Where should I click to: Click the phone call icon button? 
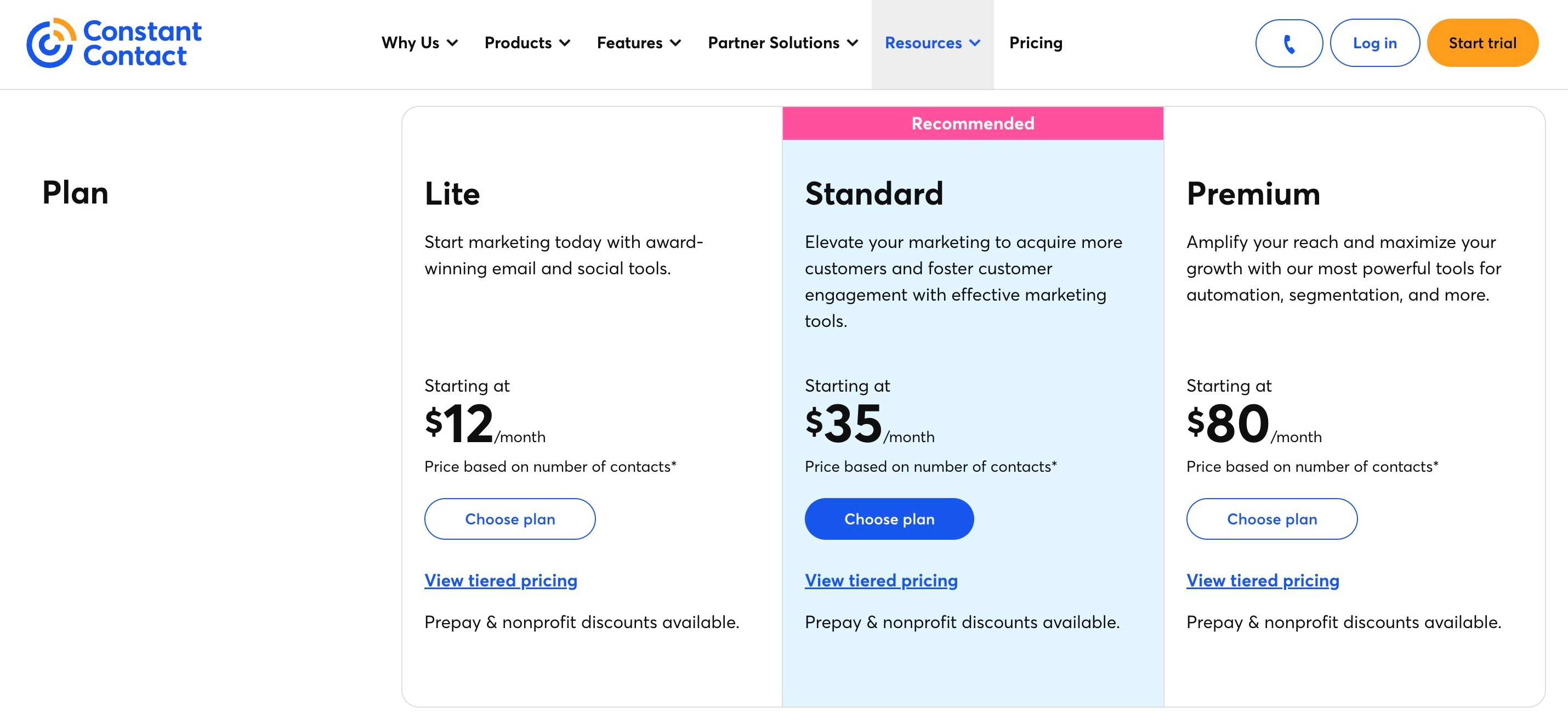[x=1288, y=43]
